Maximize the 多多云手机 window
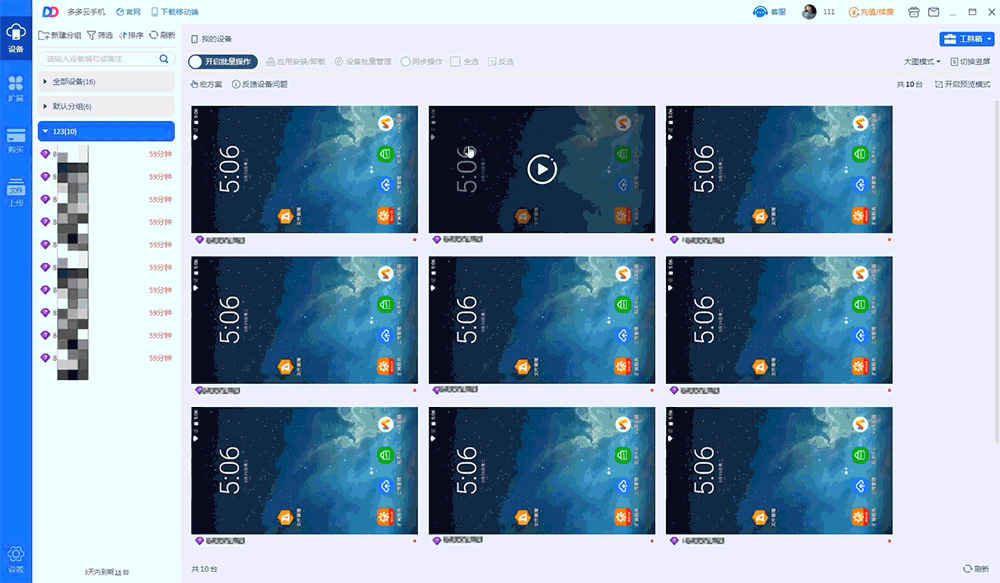Image resolution: width=1000 pixels, height=583 pixels. pyautogui.click(x=972, y=11)
